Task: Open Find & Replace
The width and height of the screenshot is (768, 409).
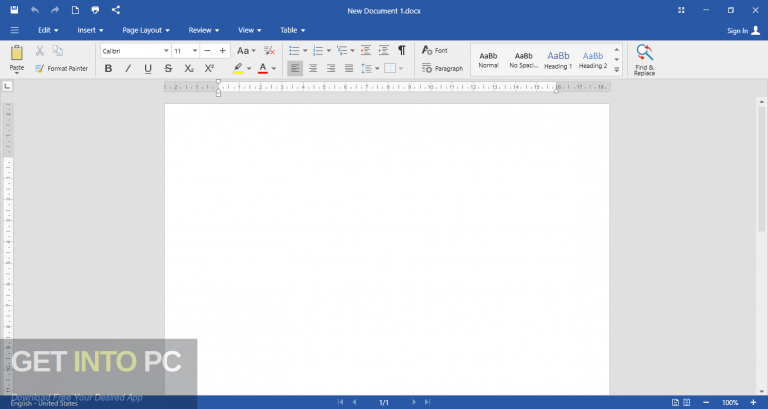Action: pos(644,60)
